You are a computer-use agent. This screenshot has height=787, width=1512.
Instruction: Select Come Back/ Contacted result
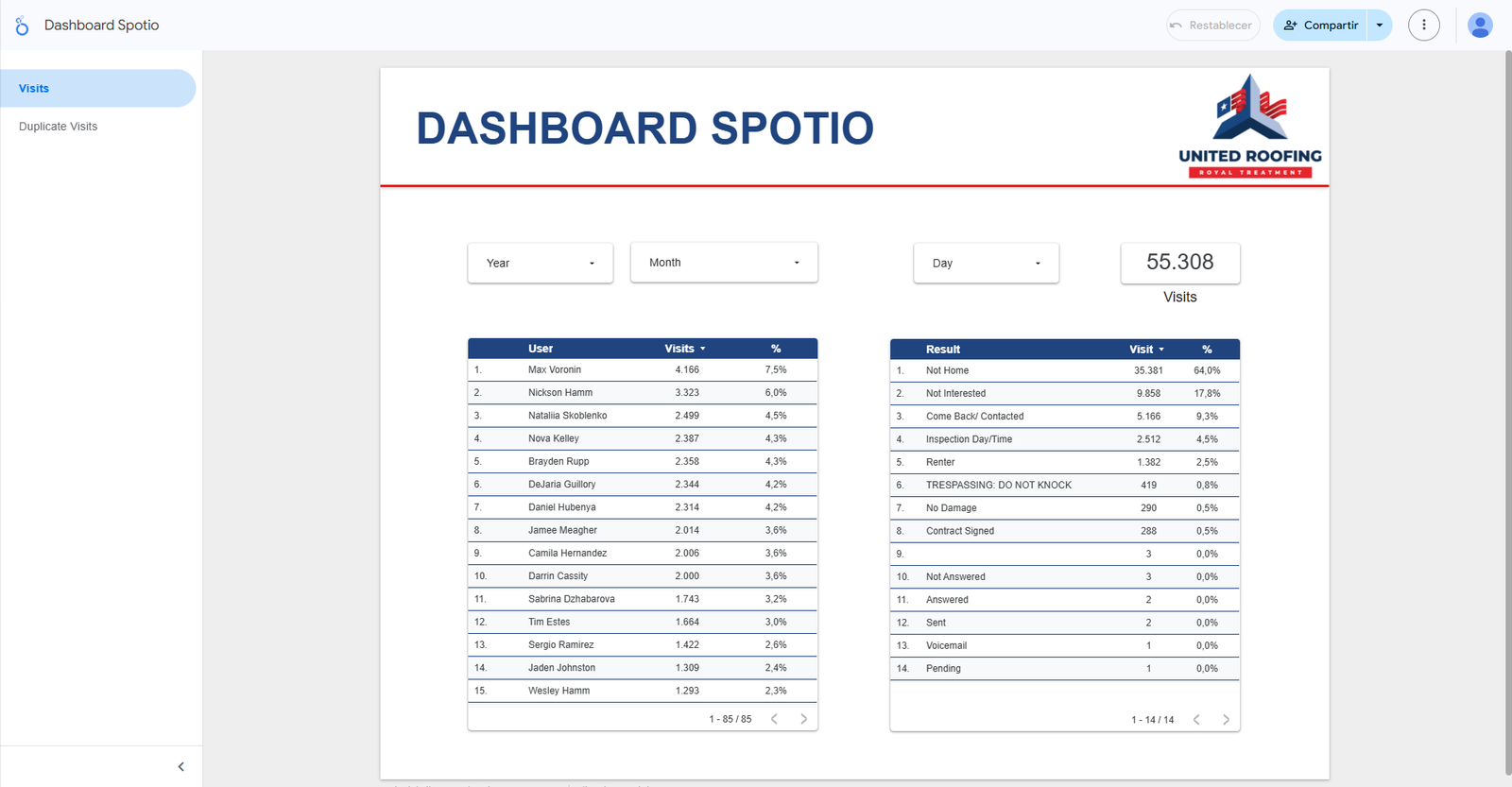975,416
